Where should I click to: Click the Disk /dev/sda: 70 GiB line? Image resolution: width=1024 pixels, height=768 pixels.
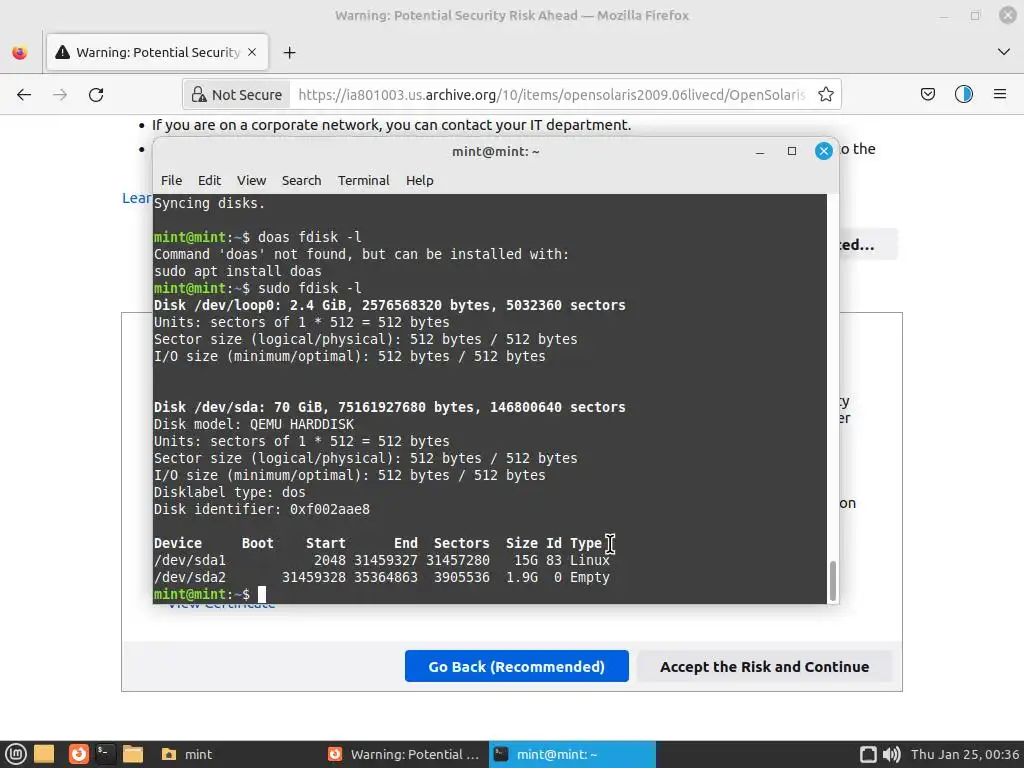point(390,408)
